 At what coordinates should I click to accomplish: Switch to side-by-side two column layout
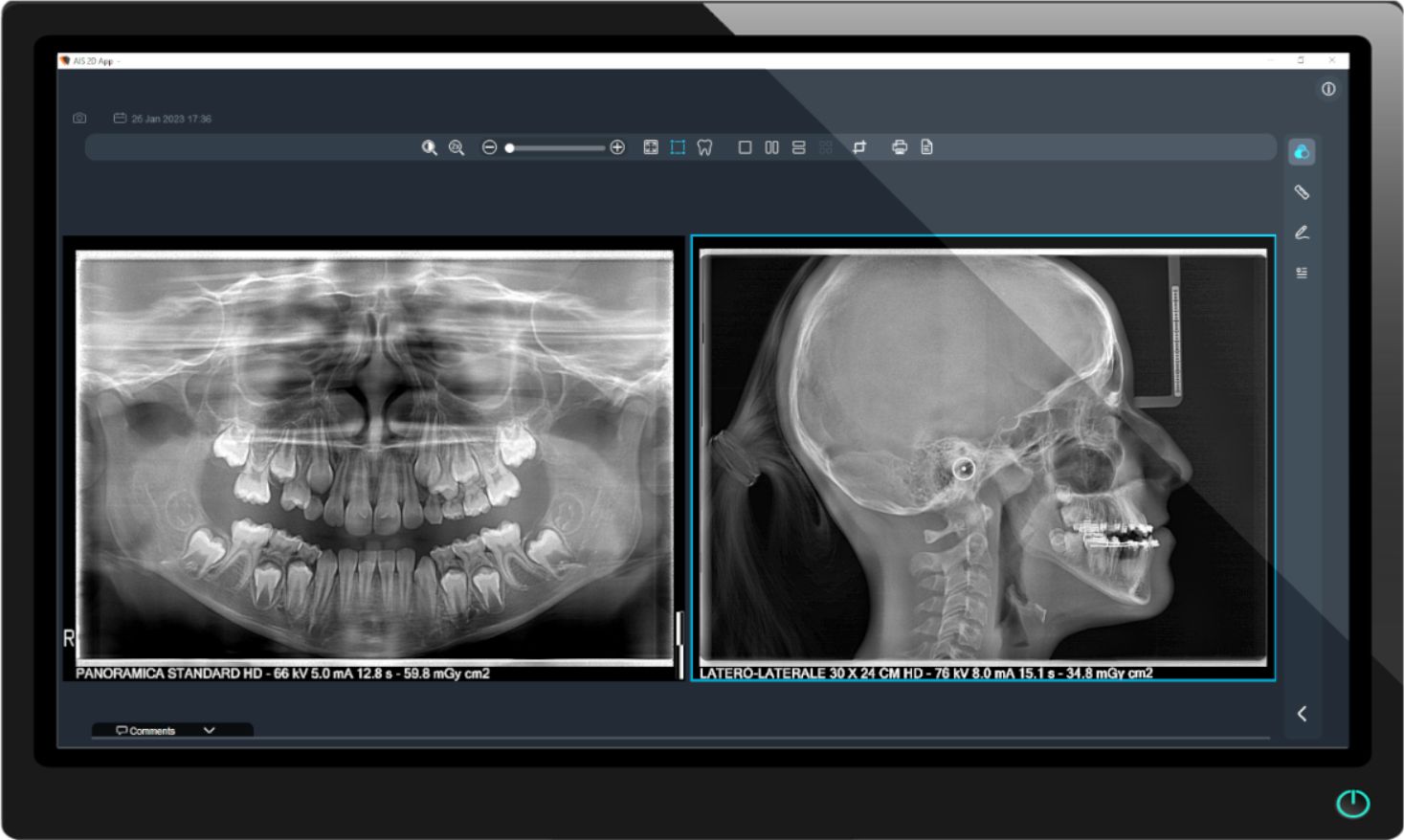click(771, 147)
